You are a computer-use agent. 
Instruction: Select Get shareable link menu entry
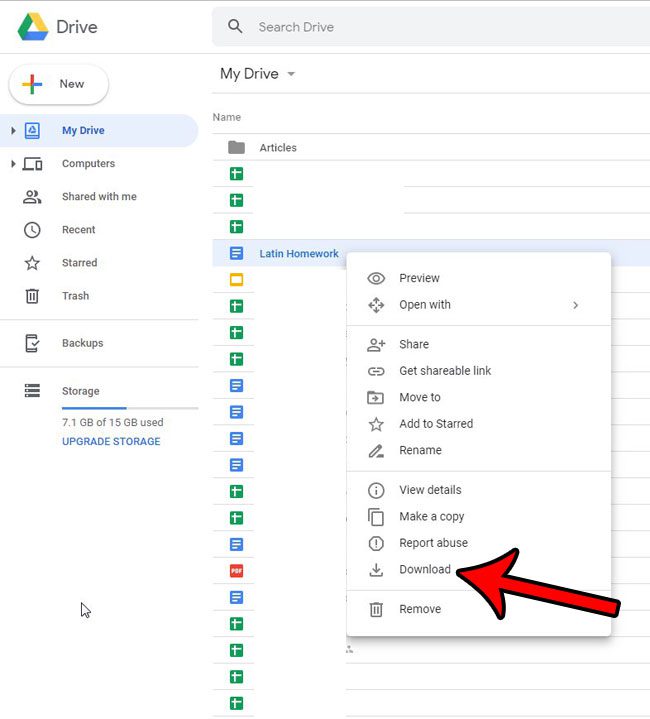[x=445, y=371]
